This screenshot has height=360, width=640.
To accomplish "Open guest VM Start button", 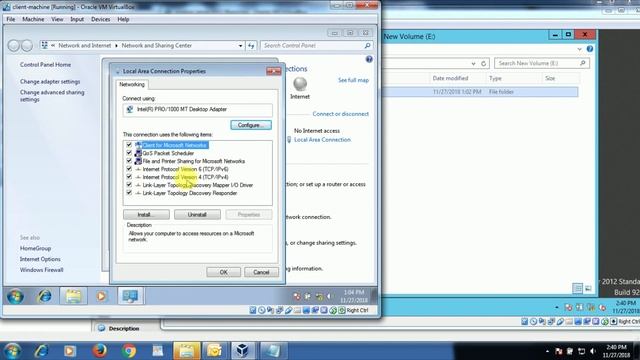I will (x=15, y=296).
